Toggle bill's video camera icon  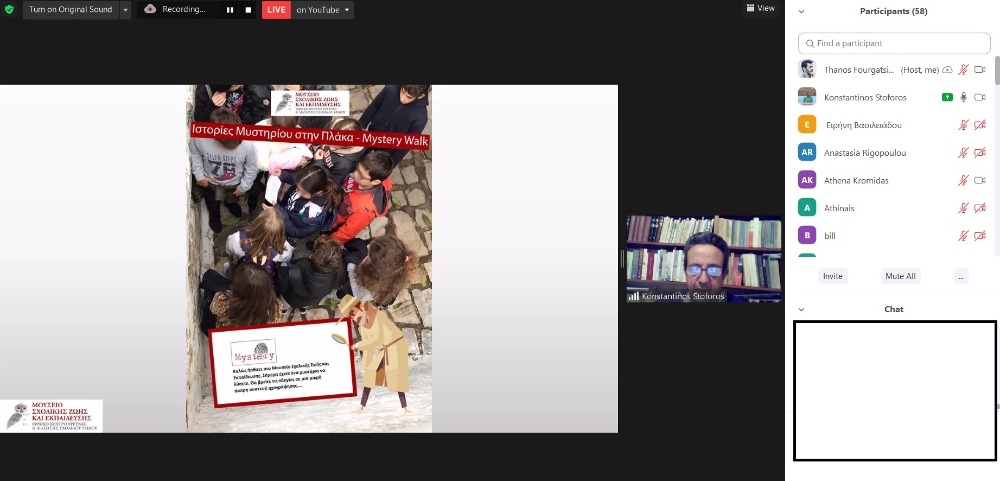click(x=980, y=236)
